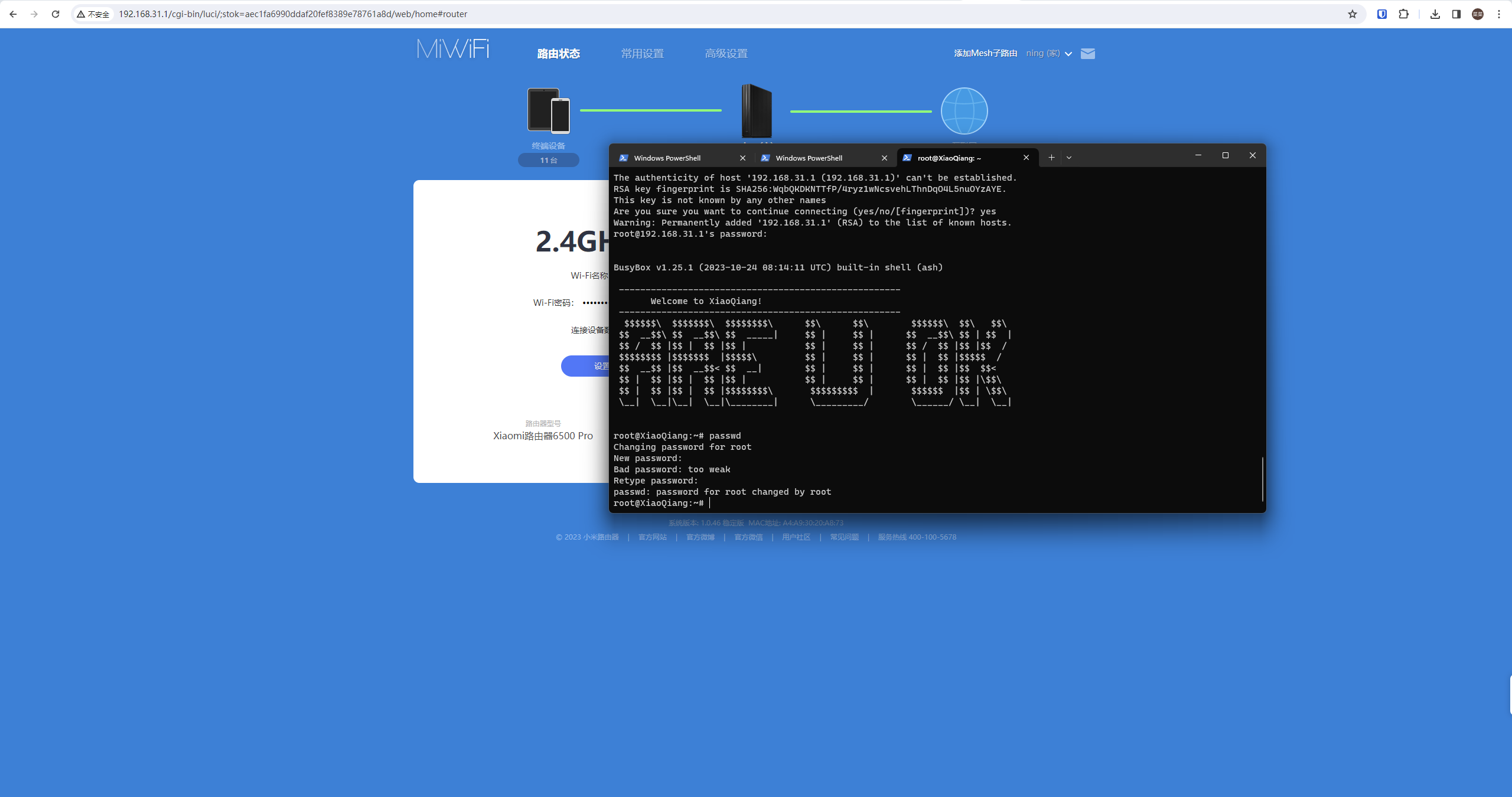
Task: Open the browser extensions puzzle icon
Action: (1404, 14)
